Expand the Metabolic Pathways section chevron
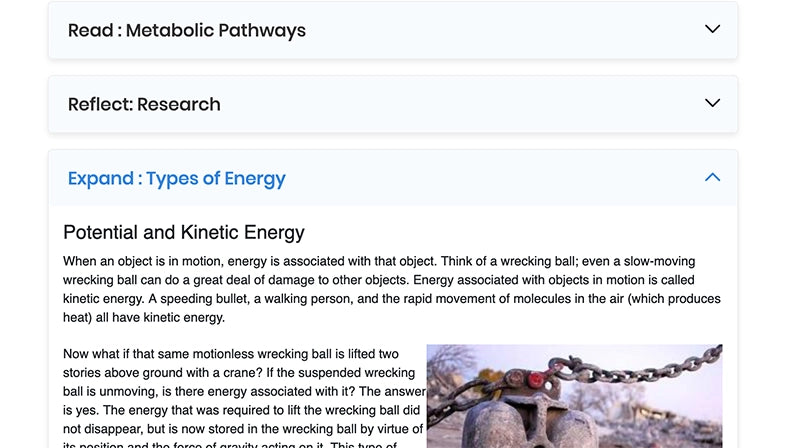 (712, 29)
